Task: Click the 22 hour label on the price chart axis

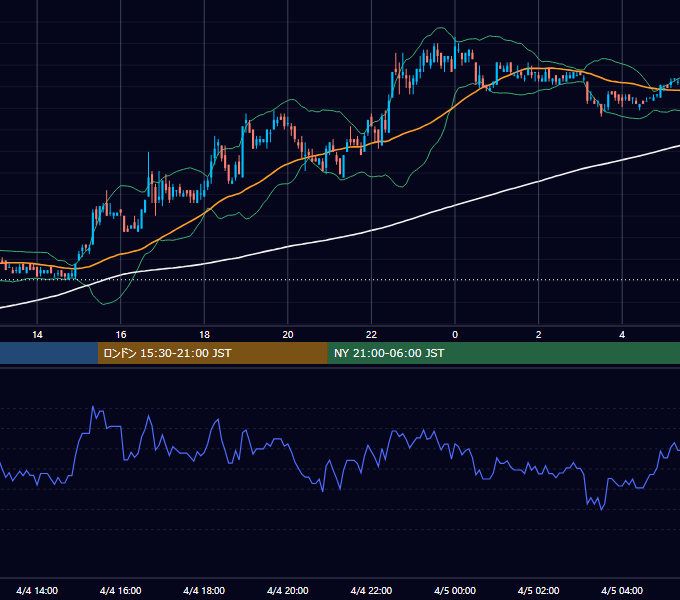Action: (x=371, y=335)
